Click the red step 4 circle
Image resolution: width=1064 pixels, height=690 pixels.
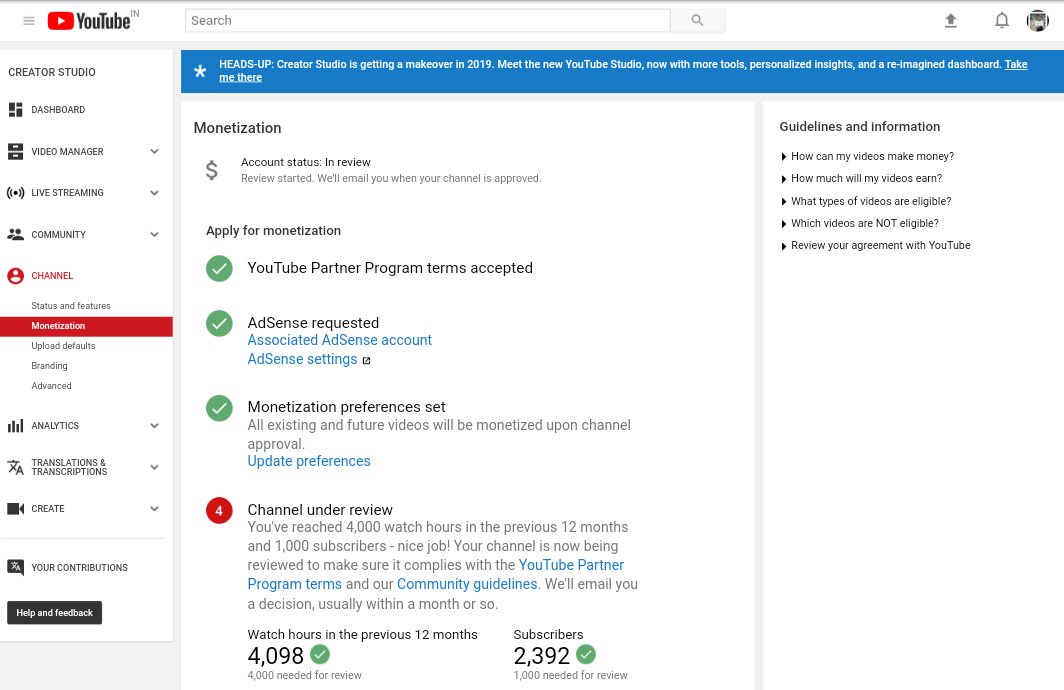click(x=219, y=511)
